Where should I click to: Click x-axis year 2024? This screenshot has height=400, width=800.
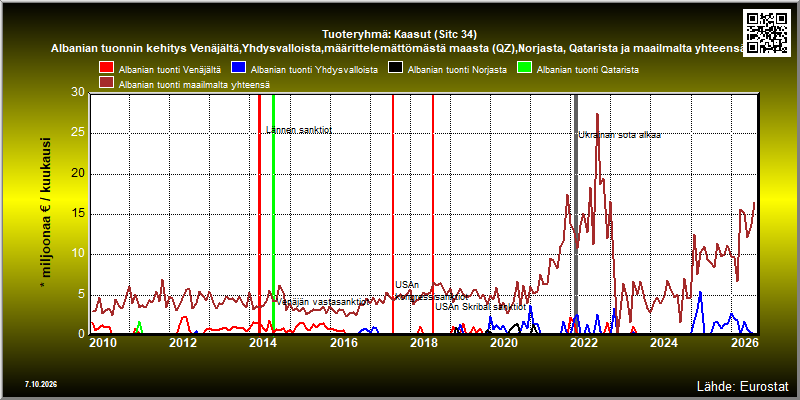click(x=663, y=343)
